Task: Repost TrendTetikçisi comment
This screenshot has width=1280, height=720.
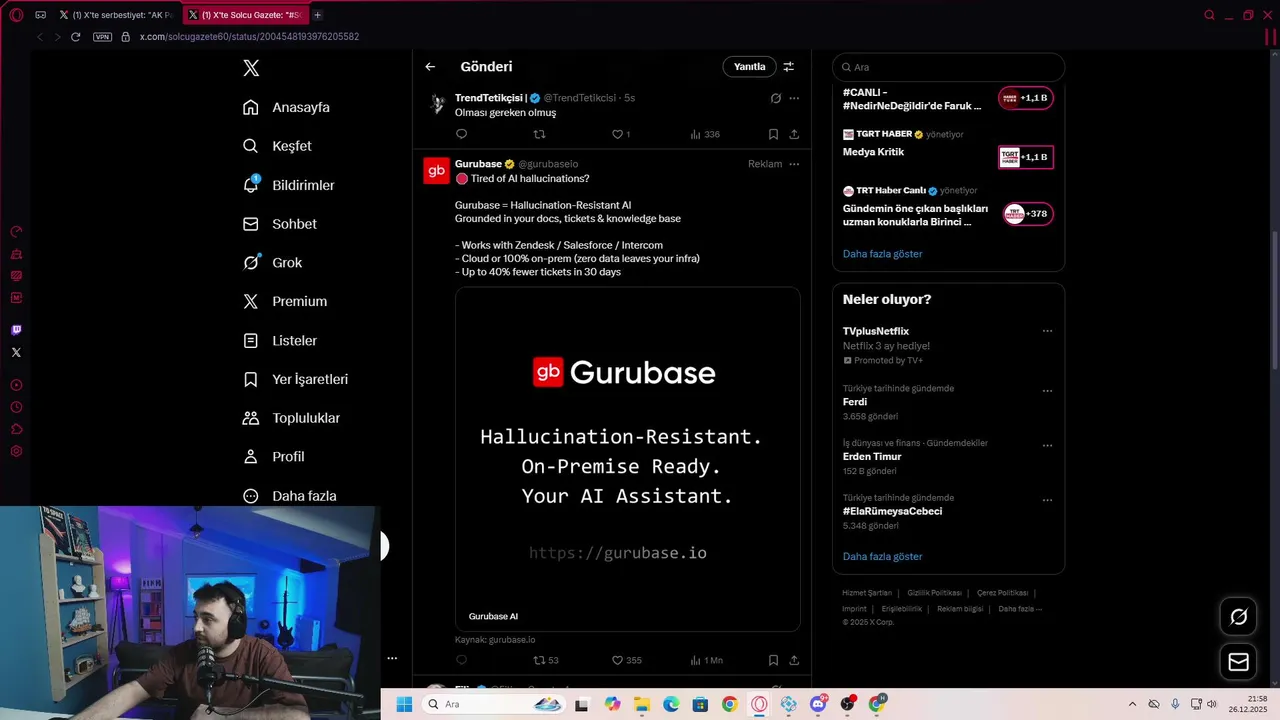Action: [x=539, y=134]
